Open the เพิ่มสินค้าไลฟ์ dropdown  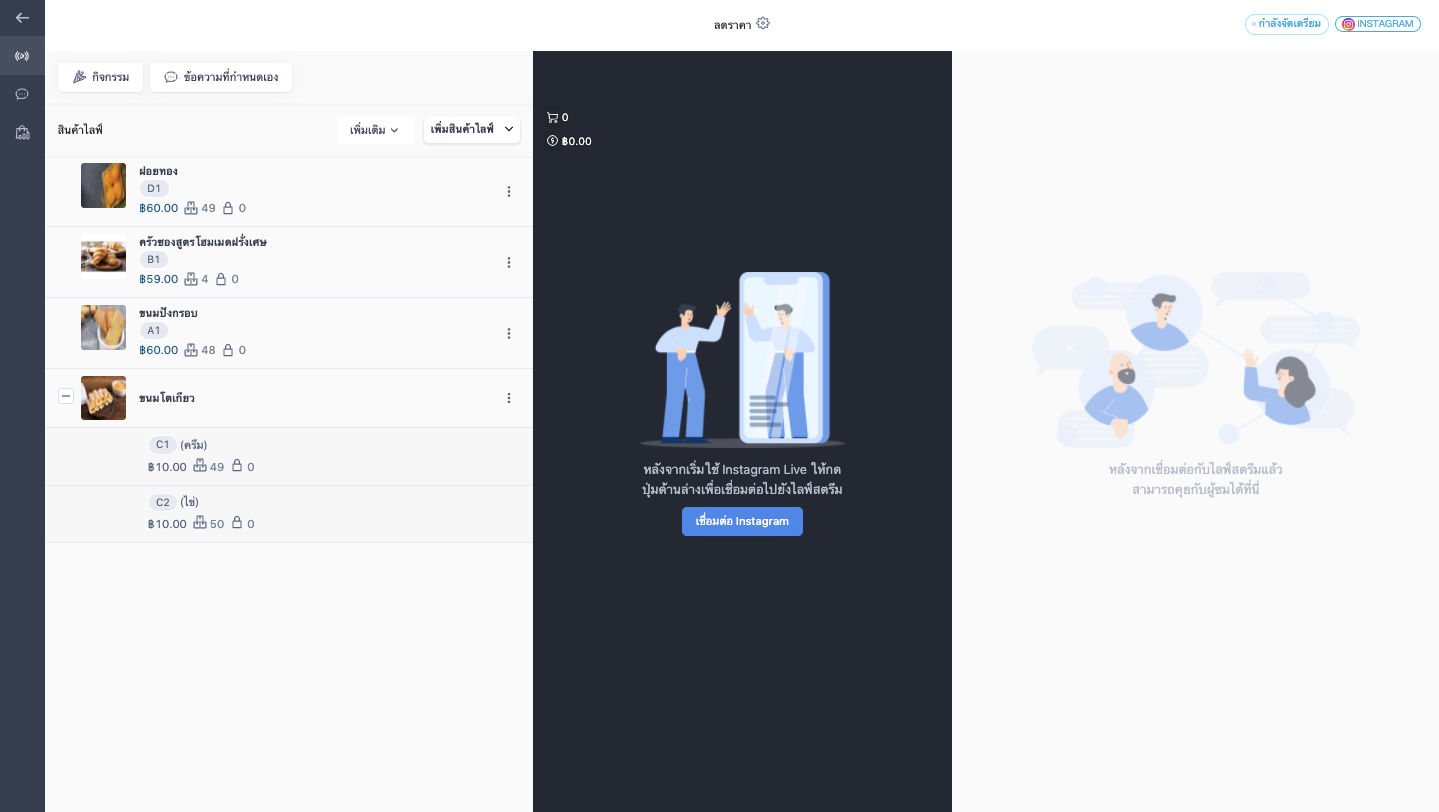pos(472,129)
